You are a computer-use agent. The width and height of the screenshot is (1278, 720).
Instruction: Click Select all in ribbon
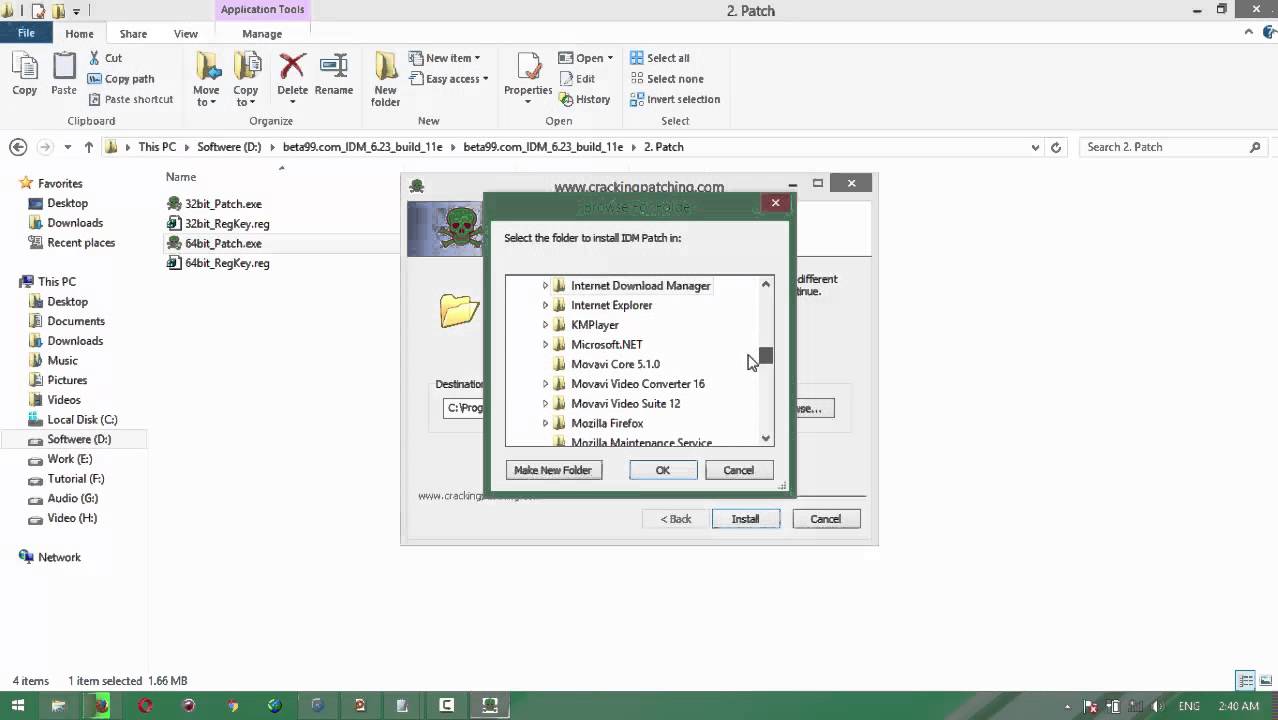point(660,58)
